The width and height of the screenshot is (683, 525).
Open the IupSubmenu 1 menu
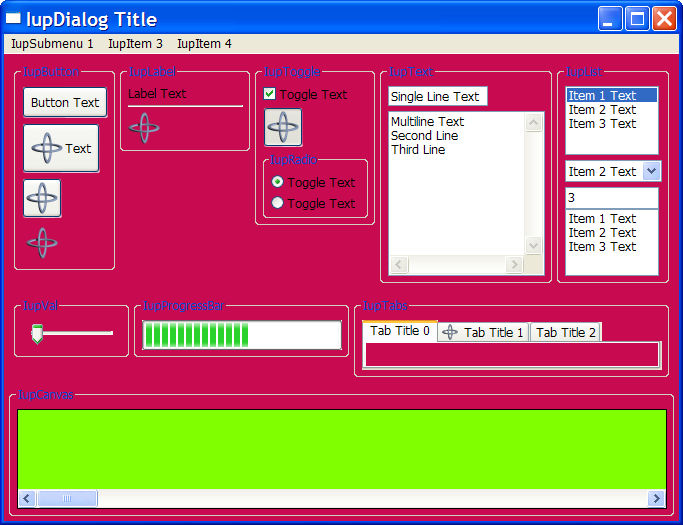[52, 44]
